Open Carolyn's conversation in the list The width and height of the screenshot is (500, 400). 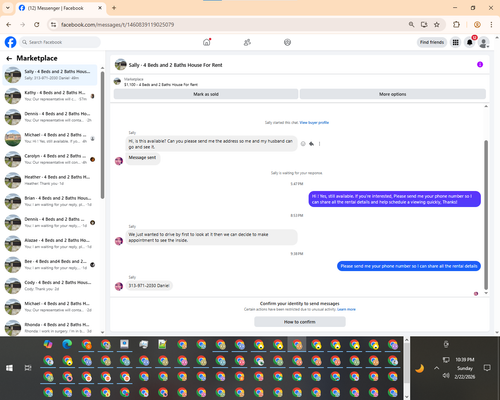(50, 159)
